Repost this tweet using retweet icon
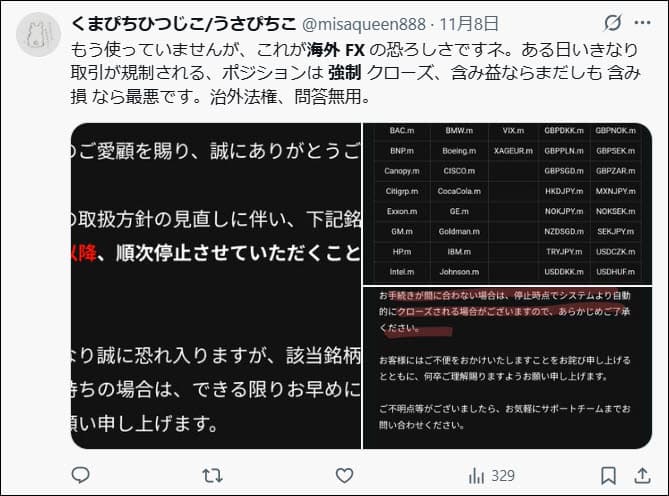Image resolution: width=669 pixels, height=496 pixels. pyautogui.click(x=212, y=475)
